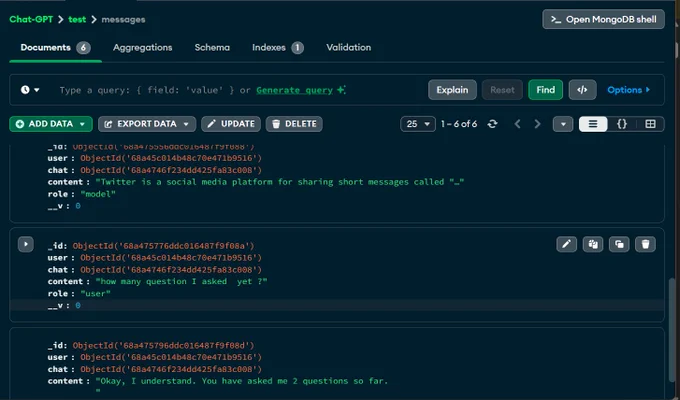Switch to JSON braces view
Screen dimensions: 680x400
pos(621,124)
